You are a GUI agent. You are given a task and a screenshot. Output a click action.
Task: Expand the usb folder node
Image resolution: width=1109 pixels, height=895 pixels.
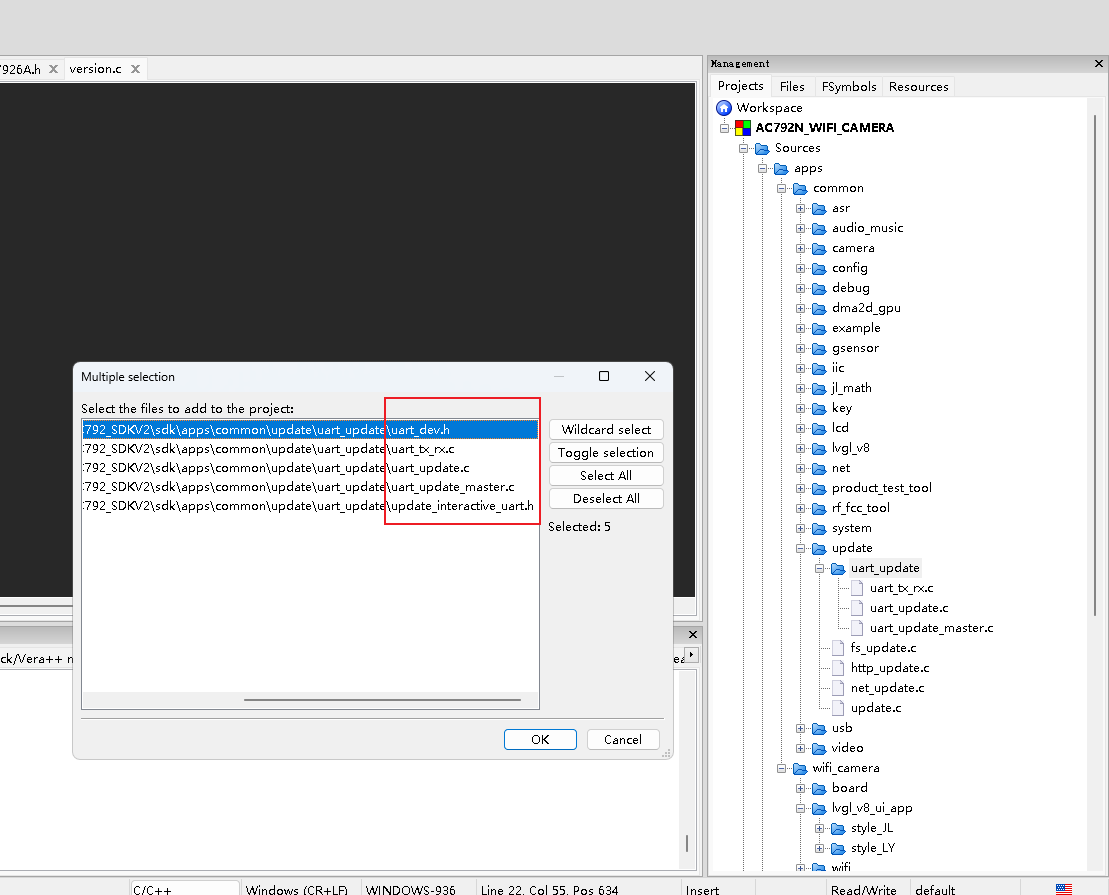[801, 728]
